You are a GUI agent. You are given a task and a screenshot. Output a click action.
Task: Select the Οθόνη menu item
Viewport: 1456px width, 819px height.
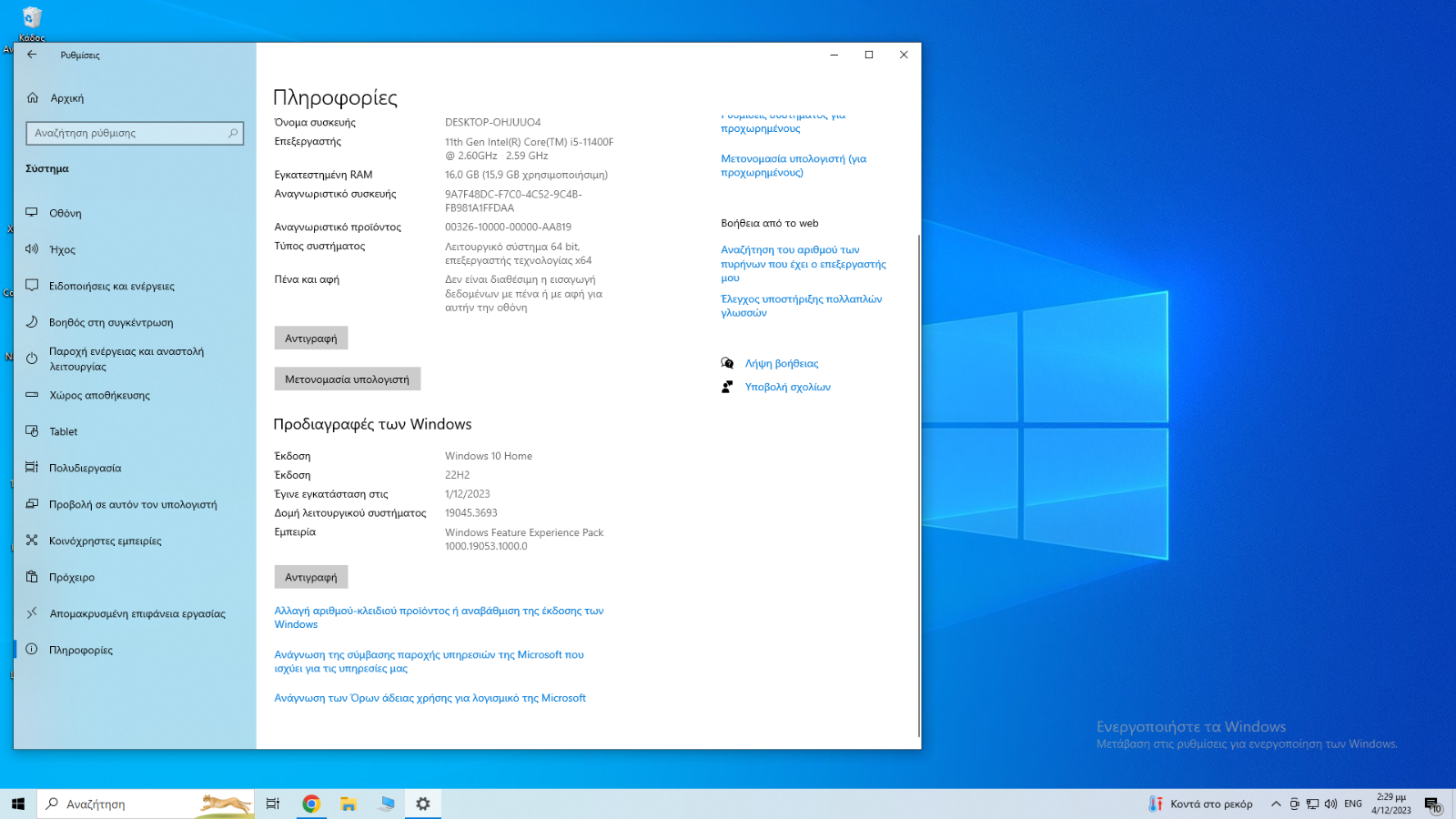(x=135, y=213)
